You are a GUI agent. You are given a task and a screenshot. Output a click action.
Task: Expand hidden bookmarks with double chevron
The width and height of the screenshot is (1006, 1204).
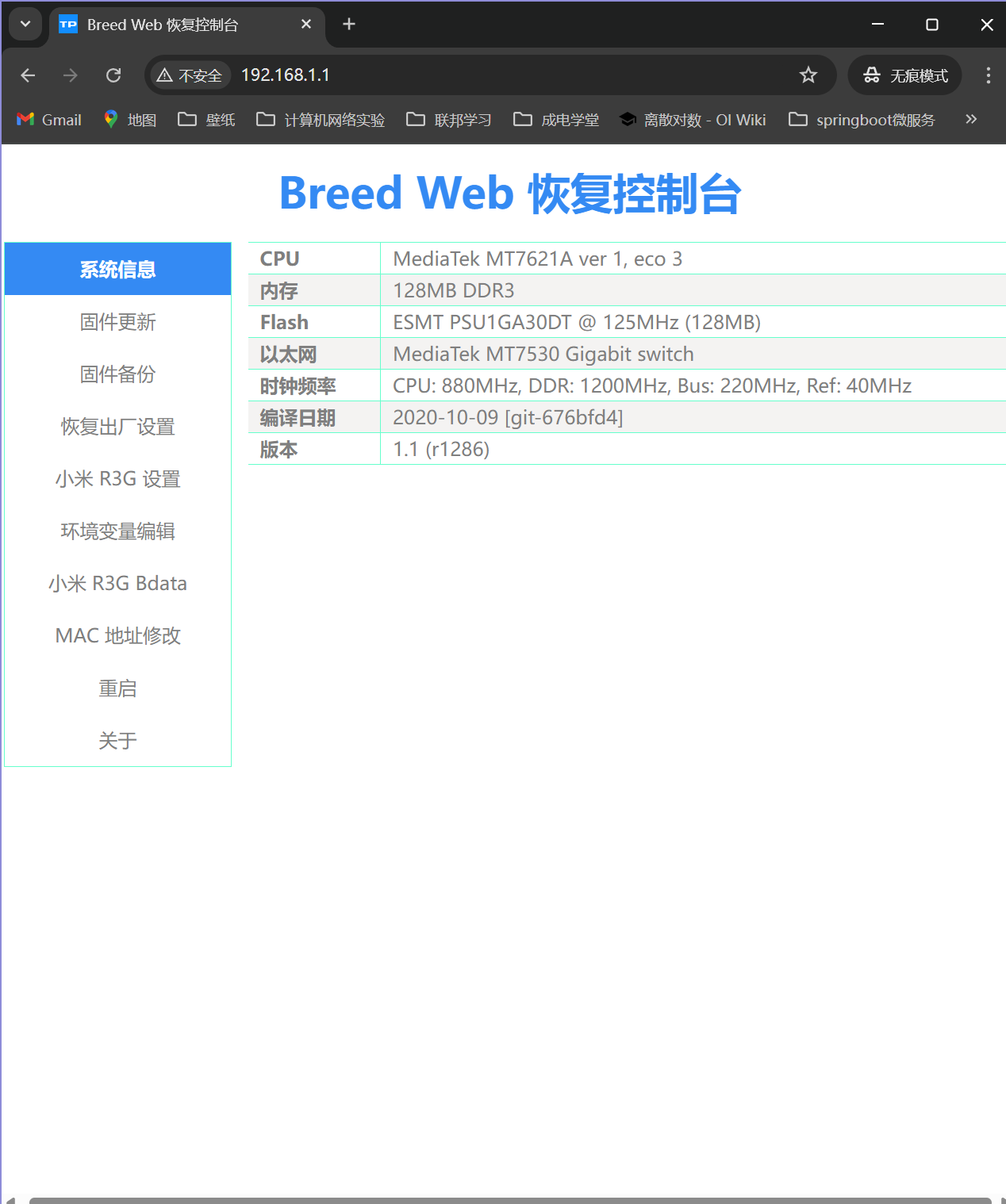pos(971,120)
